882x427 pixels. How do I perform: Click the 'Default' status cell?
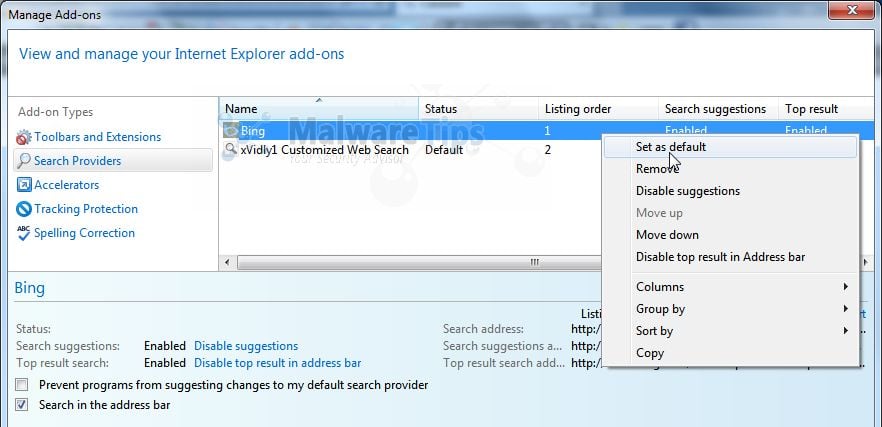(444, 150)
